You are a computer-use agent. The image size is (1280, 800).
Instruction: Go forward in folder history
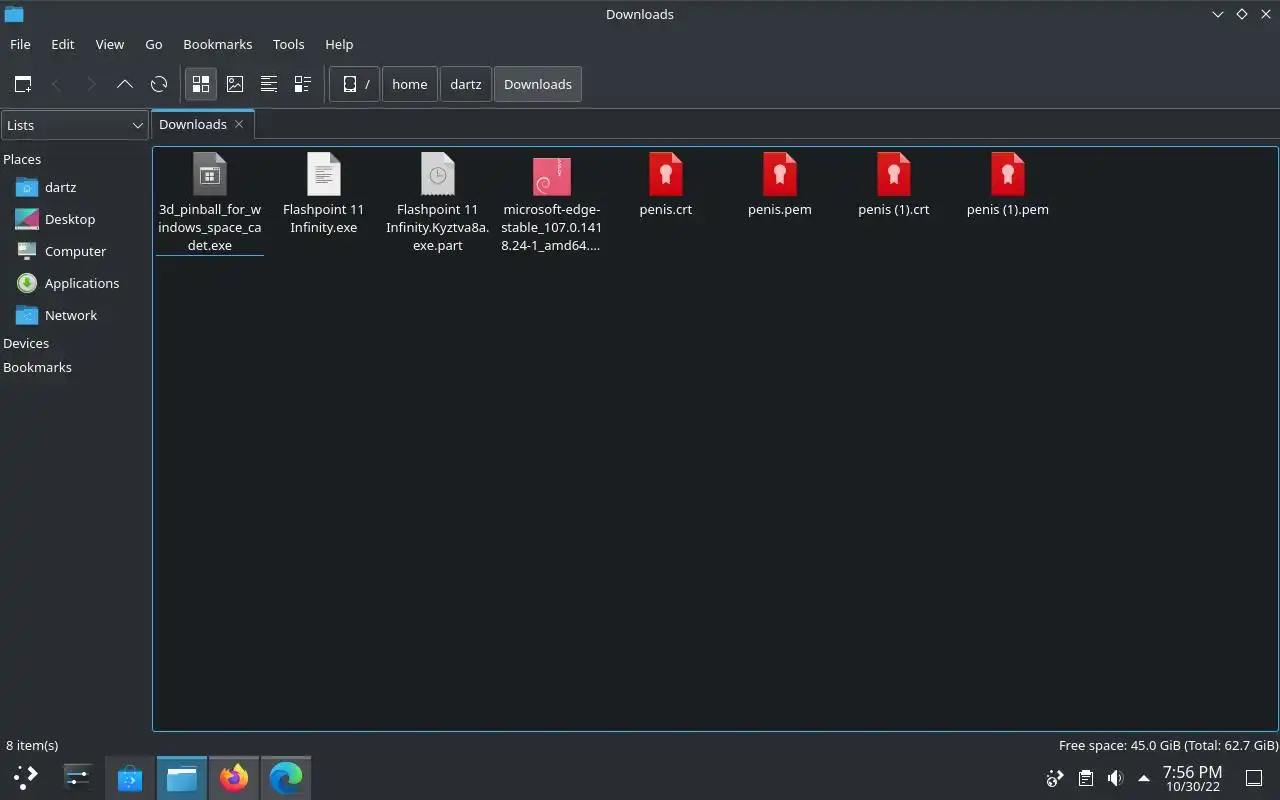click(x=91, y=84)
